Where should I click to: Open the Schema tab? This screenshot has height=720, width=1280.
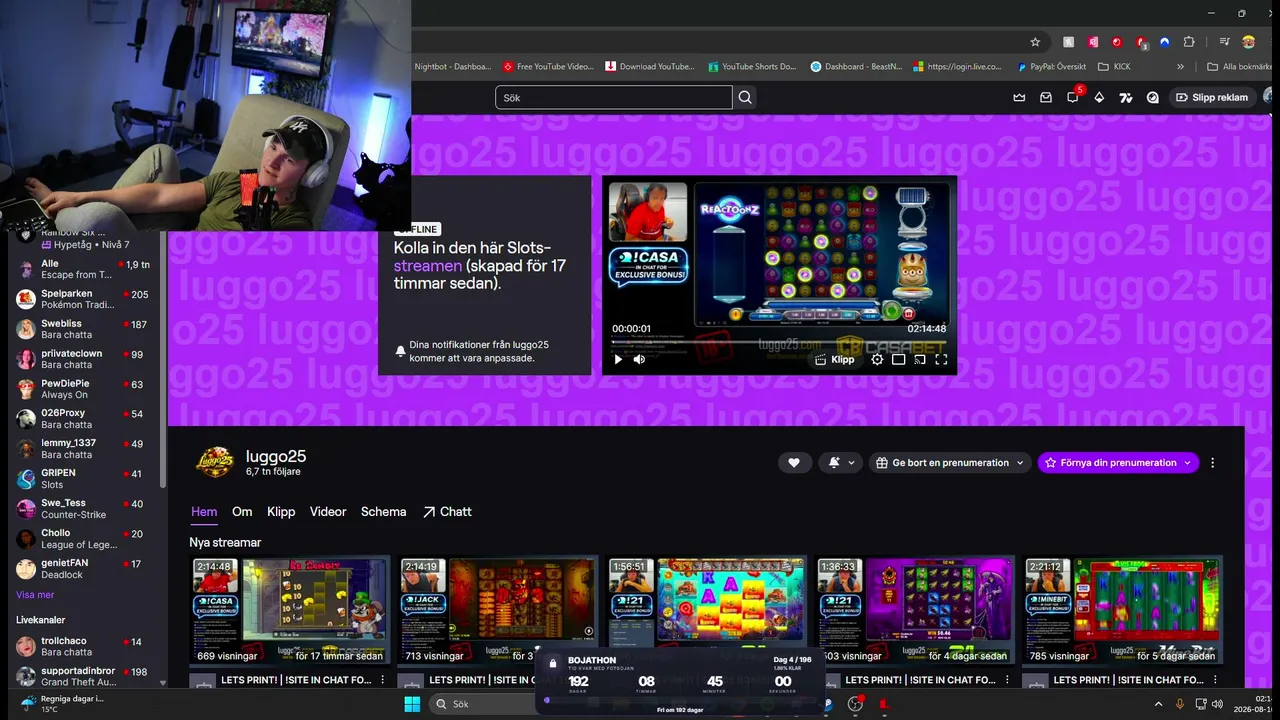coord(384,512)
